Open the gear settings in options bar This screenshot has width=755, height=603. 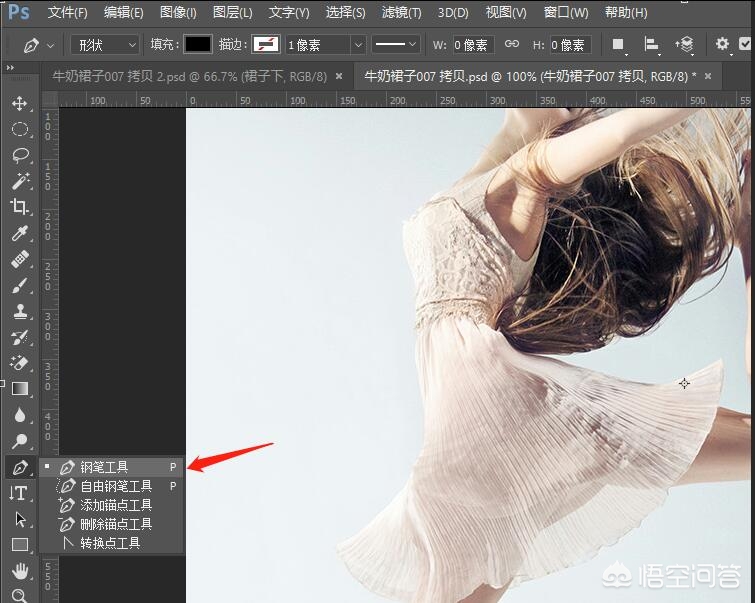[722, 44]
